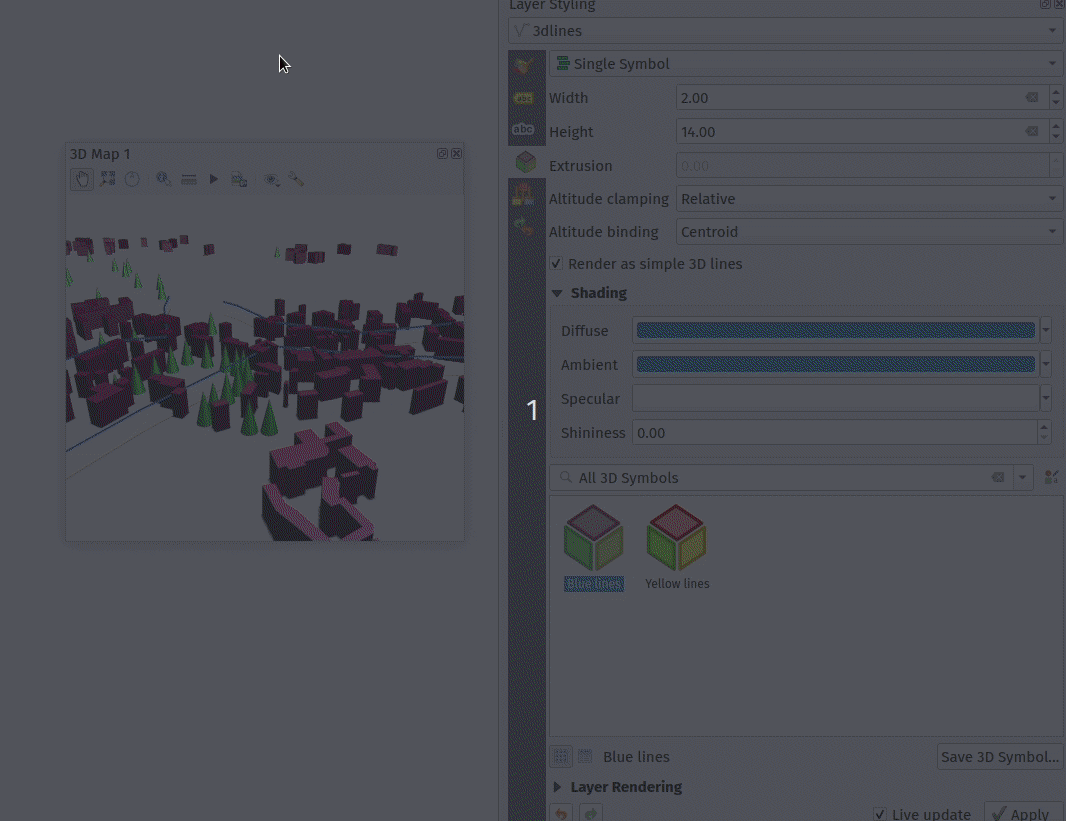Toggle the Live update checkbox

tap(880, 814)
